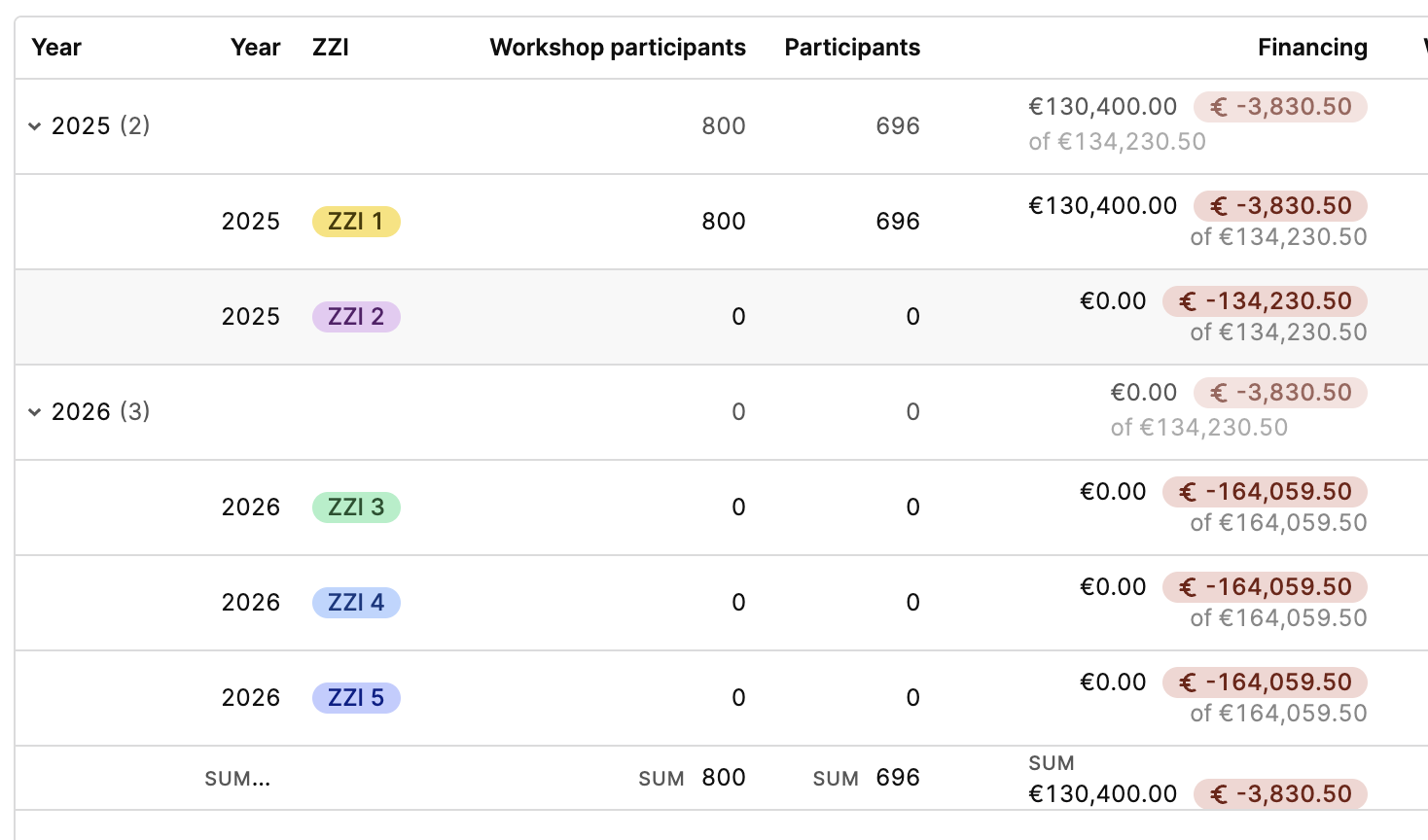
Task: Open the SUM summary under Financing column
Action: point(1197,780)
